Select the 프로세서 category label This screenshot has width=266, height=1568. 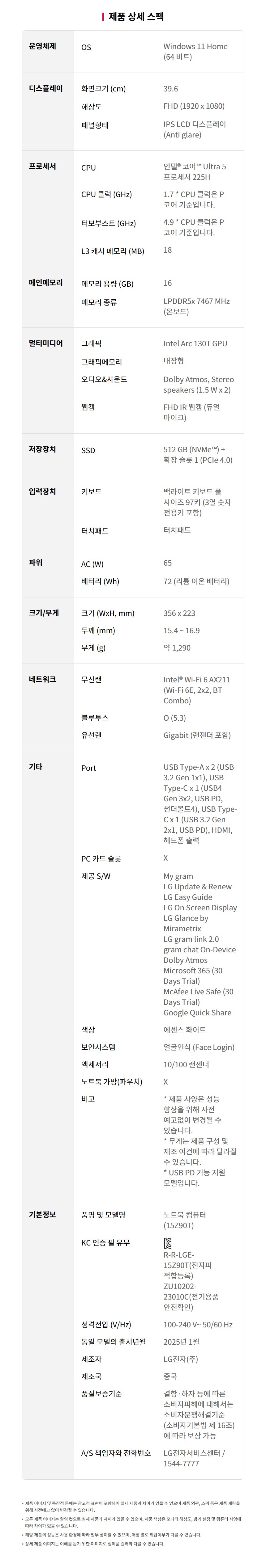[x=43, y=166]
